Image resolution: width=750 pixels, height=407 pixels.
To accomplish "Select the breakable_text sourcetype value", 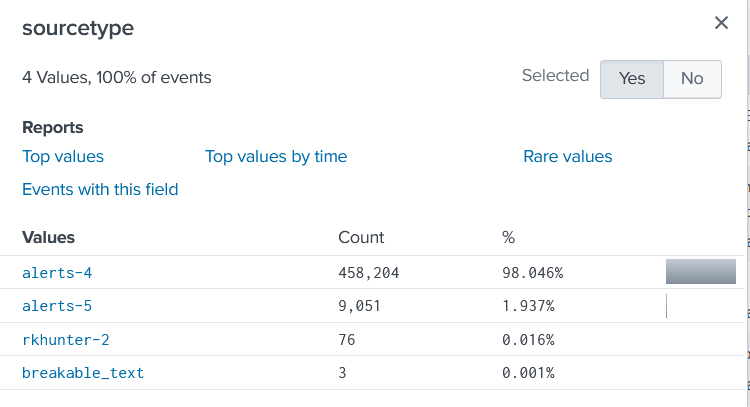I will 83,373.
